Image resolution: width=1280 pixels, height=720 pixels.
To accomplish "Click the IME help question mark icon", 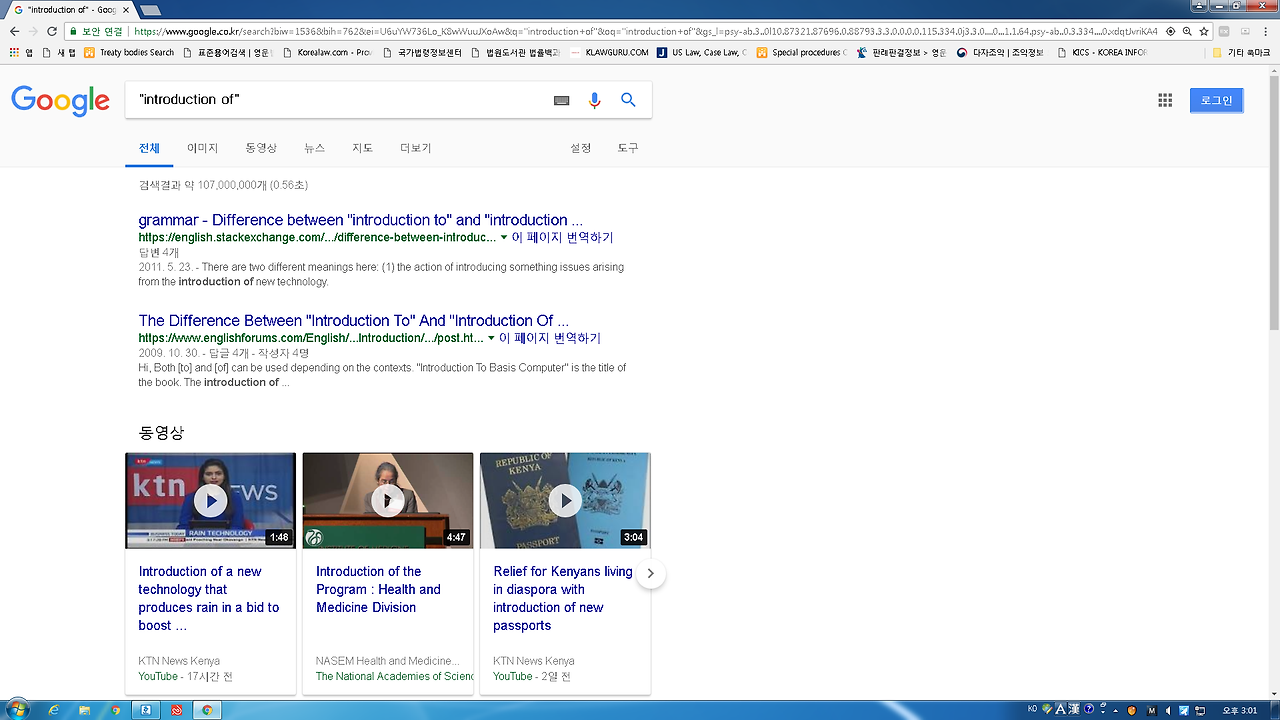I will 1089,710.
